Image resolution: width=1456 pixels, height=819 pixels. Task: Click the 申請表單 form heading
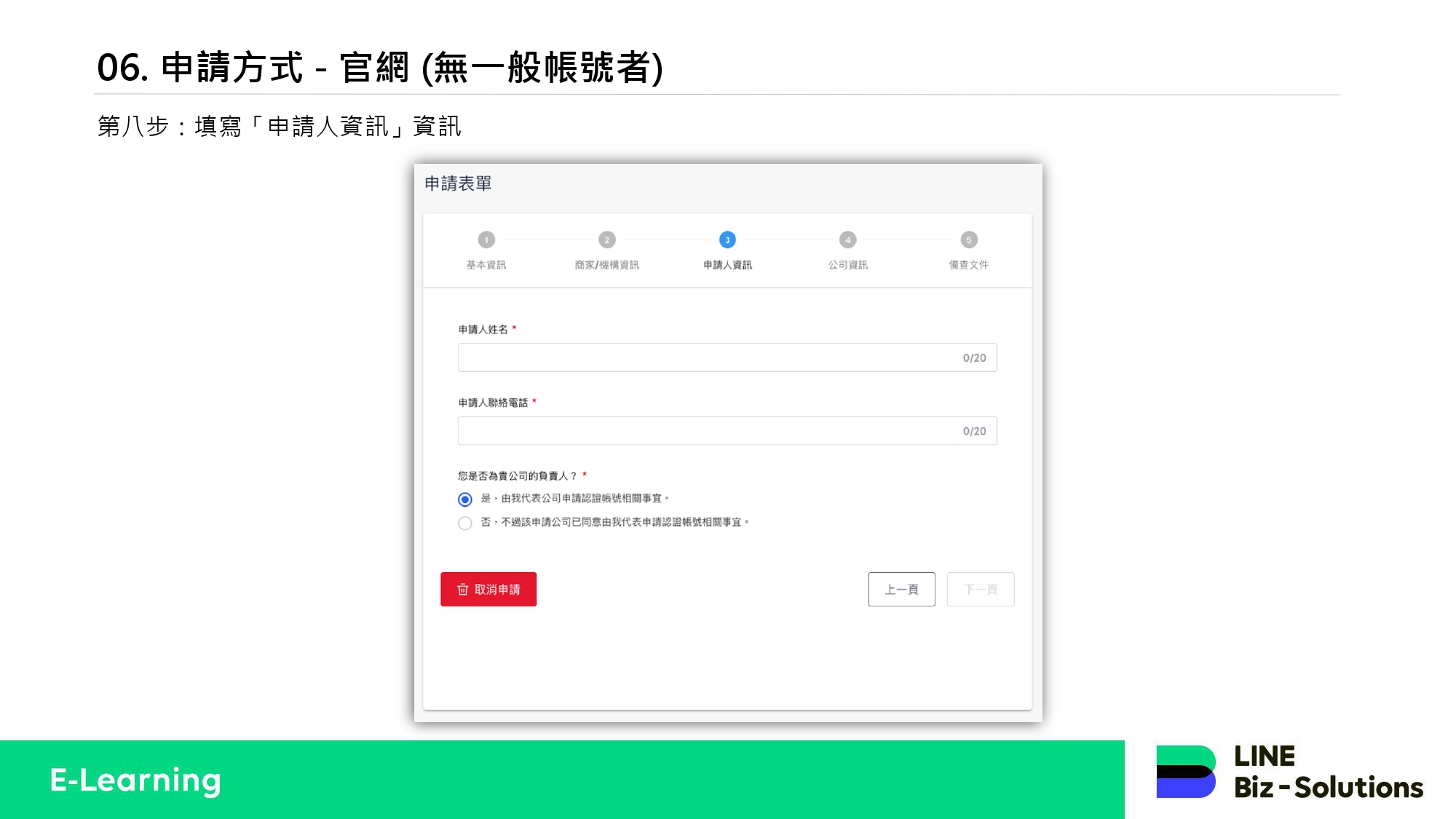click(x=459, y=183)
